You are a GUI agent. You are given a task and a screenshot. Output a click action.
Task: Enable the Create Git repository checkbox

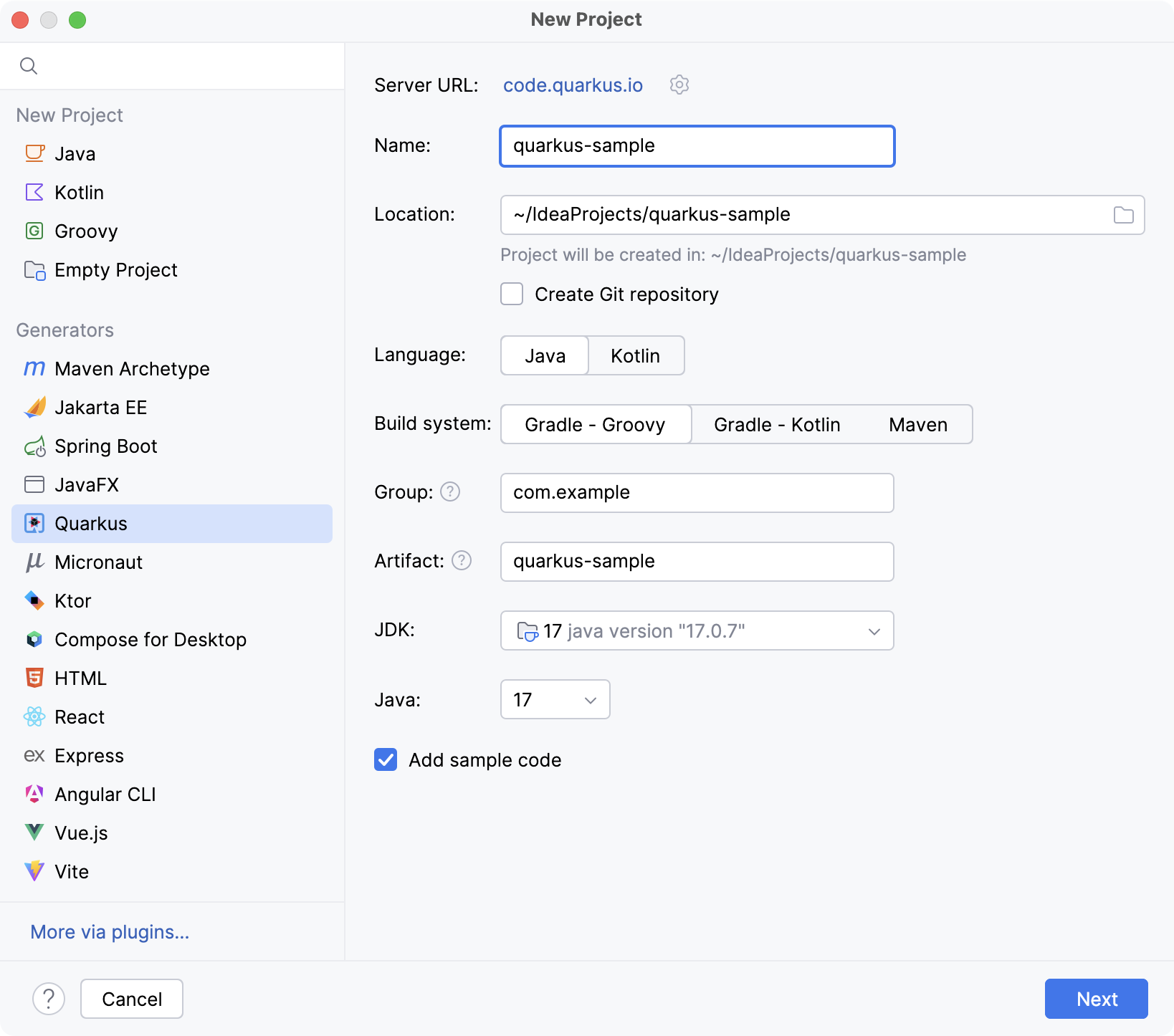[512, 294]
